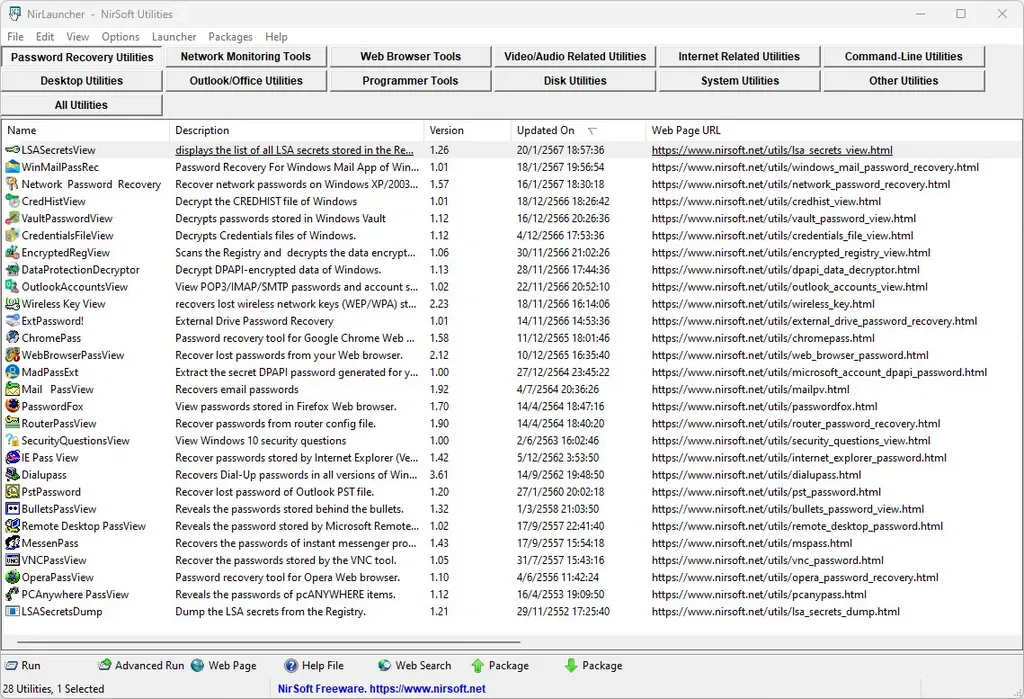Open the lsa_secrets_view.html URL

772,150
